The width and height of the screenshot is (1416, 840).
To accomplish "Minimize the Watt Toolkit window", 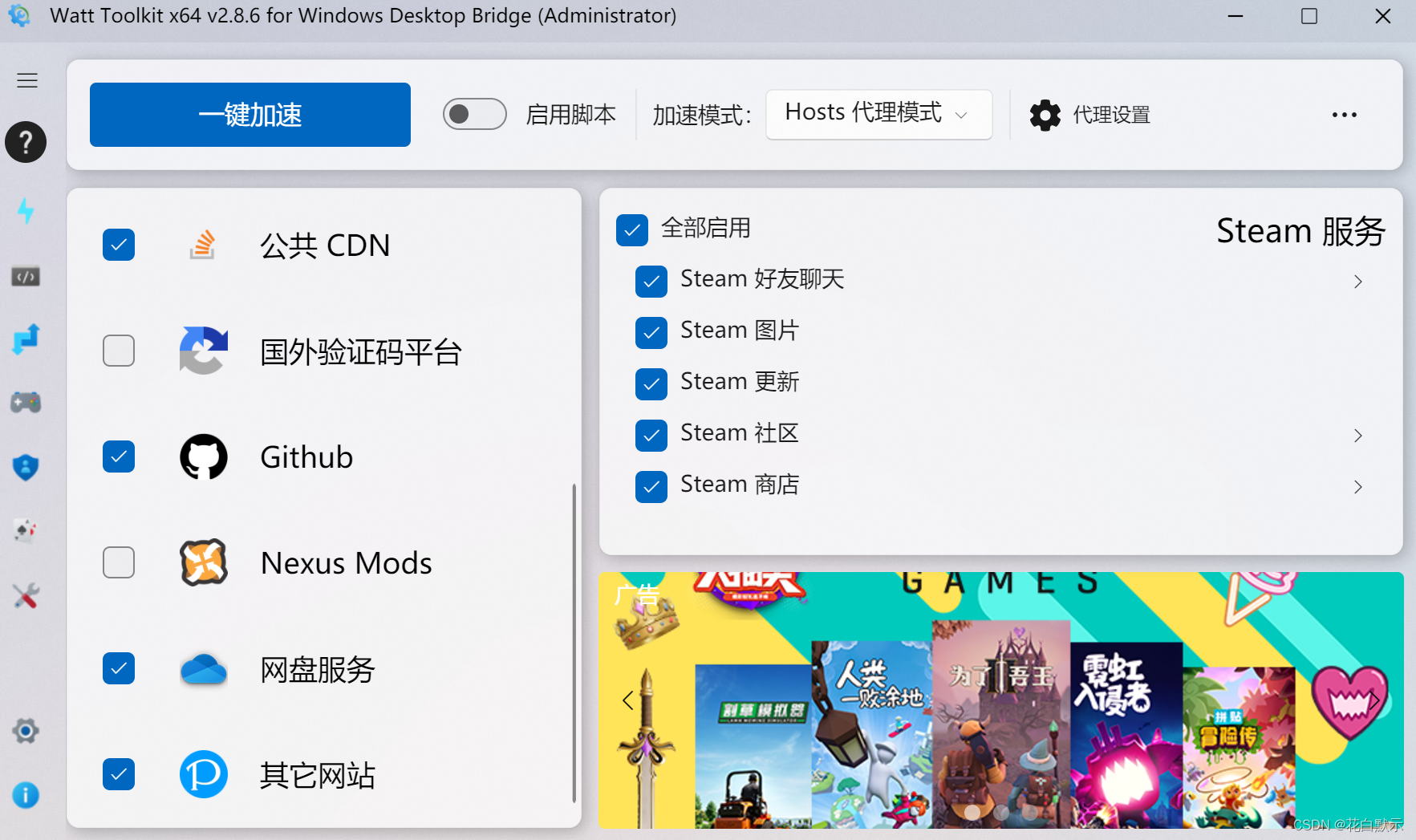I will 1235,16.
